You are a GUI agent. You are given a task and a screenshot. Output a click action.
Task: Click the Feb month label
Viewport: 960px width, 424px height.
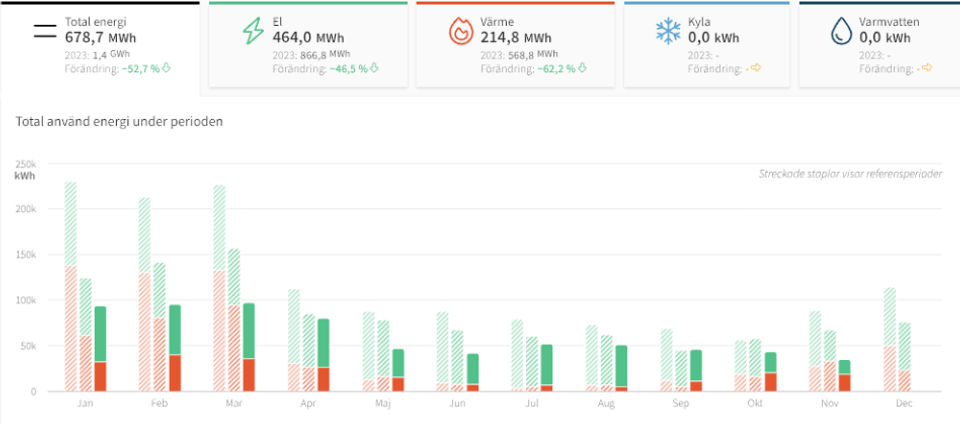(x=160, y=404)
